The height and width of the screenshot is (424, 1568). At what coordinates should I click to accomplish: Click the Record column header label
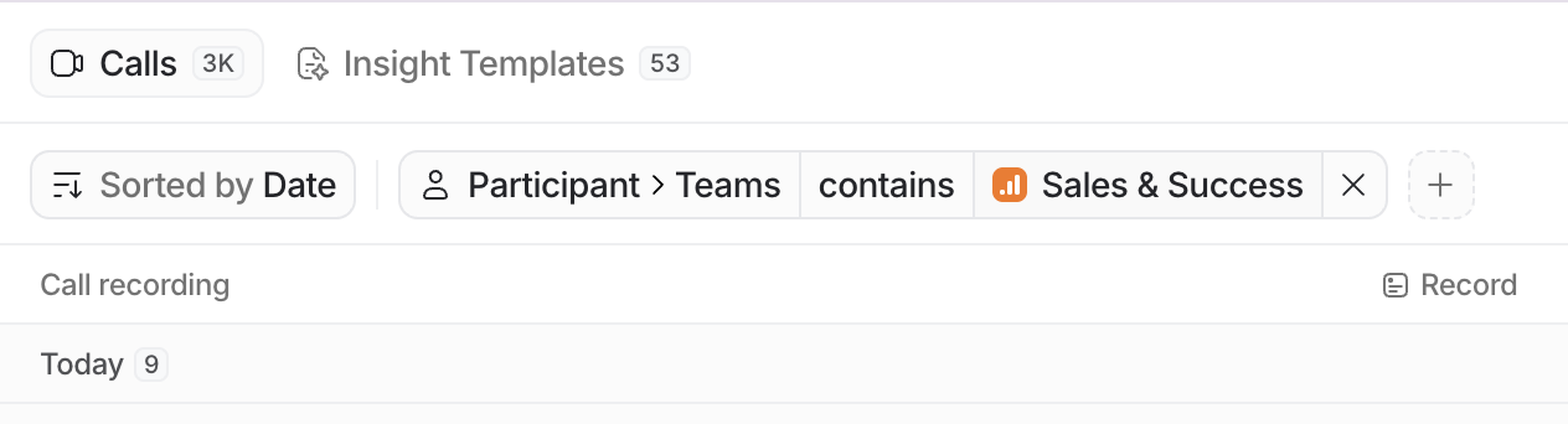1468,285
